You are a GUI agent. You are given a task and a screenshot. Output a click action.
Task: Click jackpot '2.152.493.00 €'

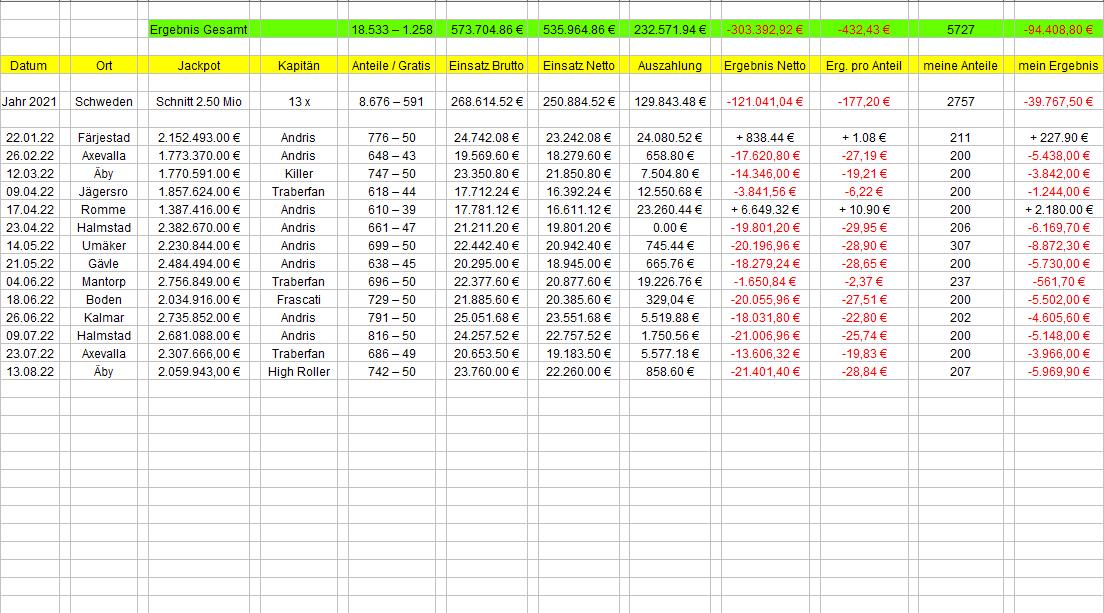point(199,137)
